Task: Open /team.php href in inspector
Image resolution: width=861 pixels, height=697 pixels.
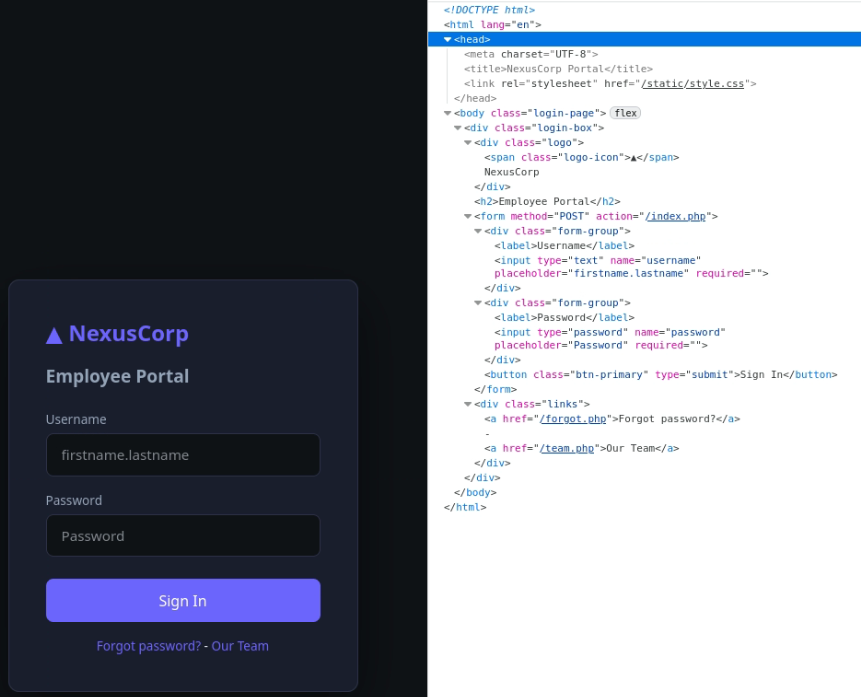Action: (567, 449)
